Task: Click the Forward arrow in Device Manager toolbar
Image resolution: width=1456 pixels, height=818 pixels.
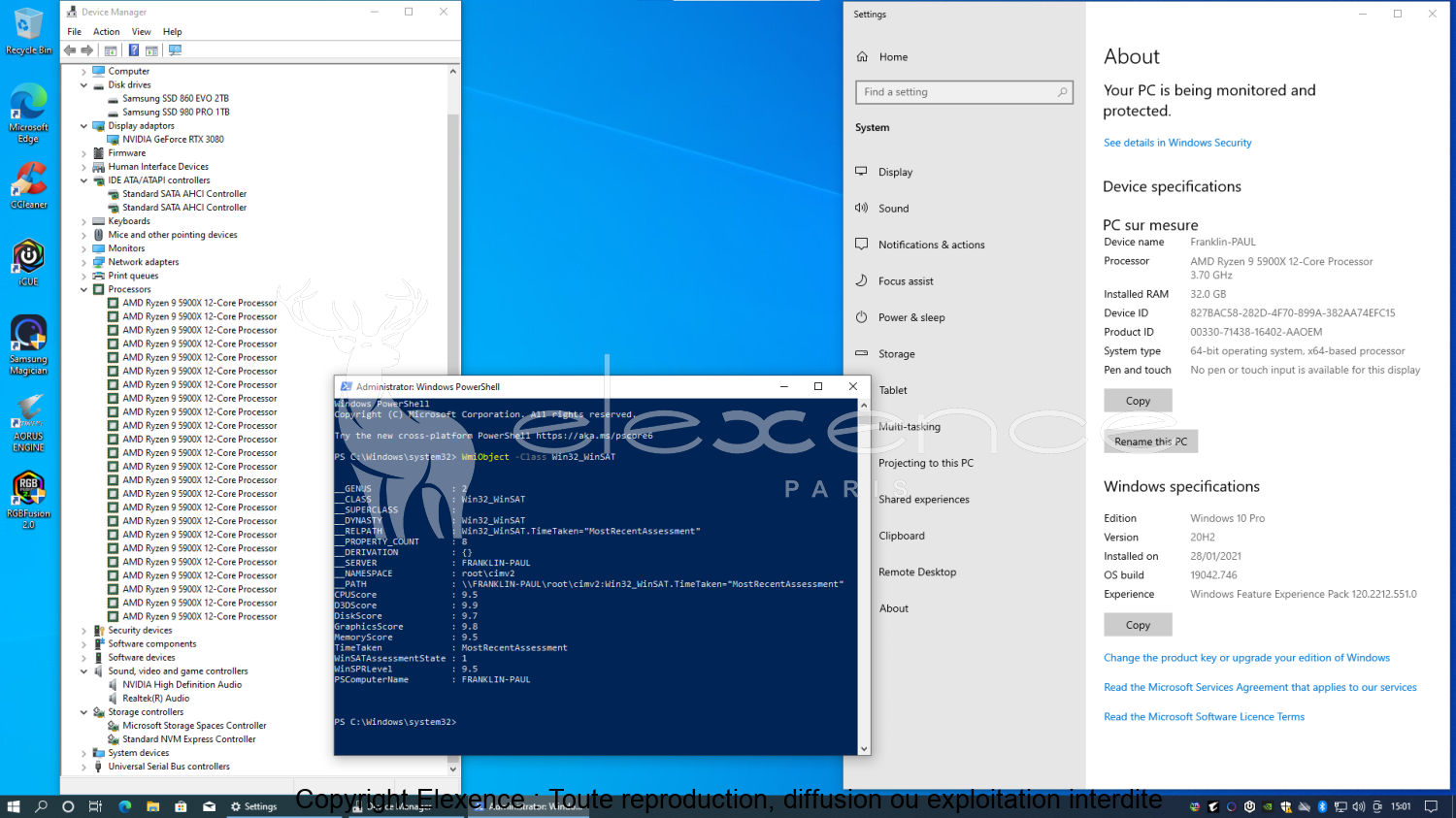Action: (x=87, y=50)
